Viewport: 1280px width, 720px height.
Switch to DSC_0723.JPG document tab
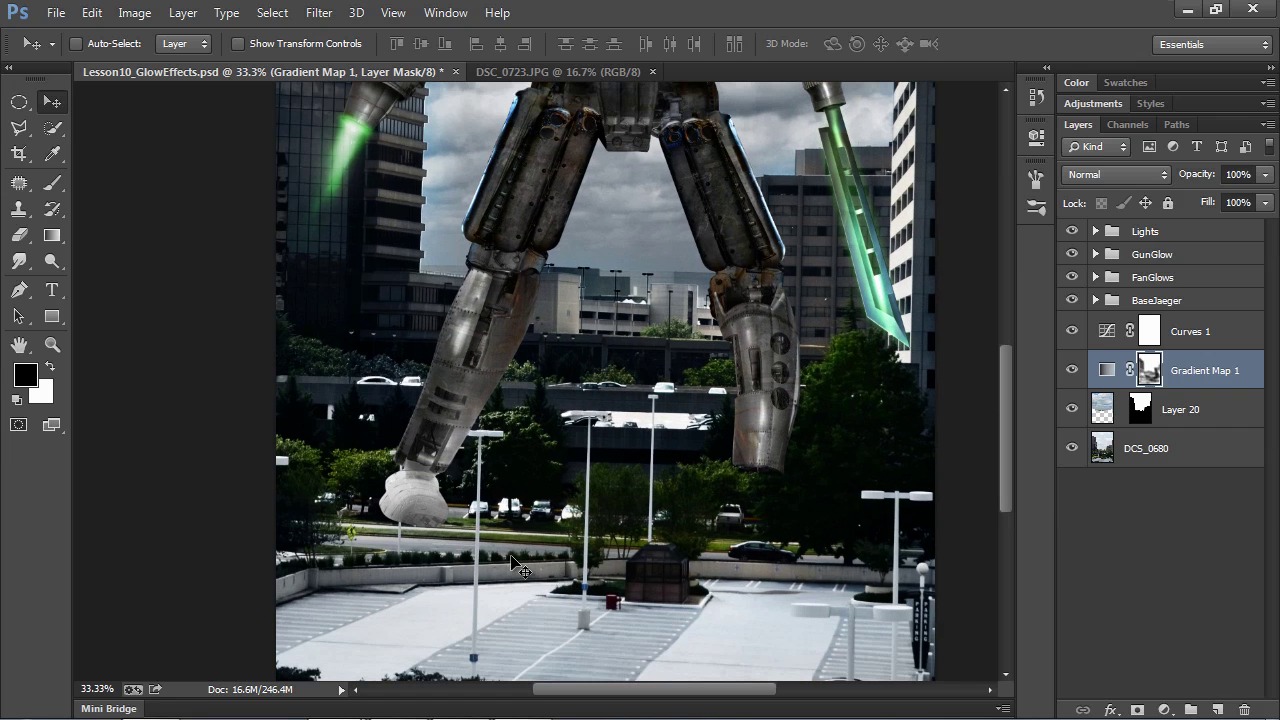coord(558,72)
